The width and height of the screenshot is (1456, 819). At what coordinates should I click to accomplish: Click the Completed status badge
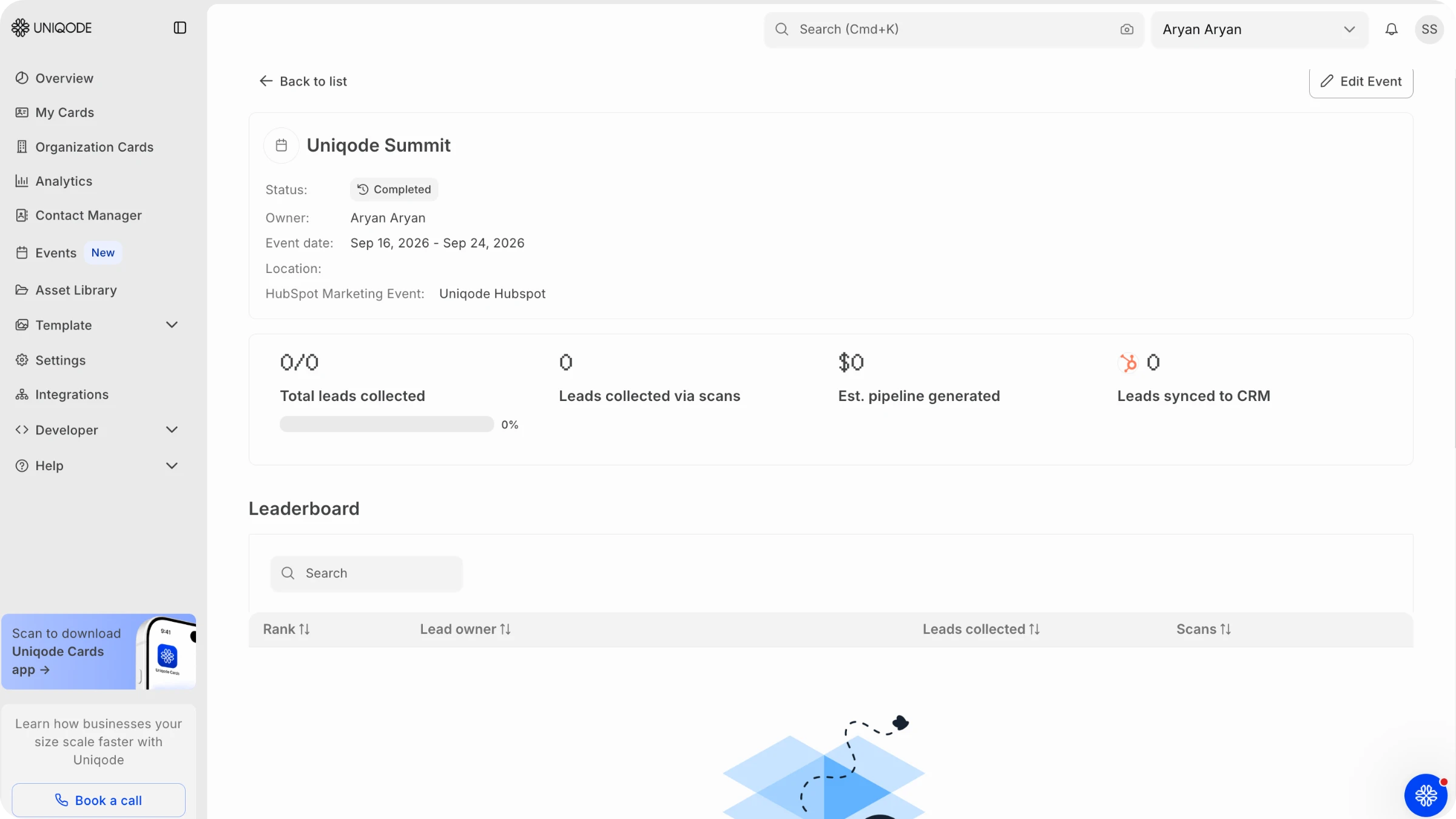[x=394, y=189]
